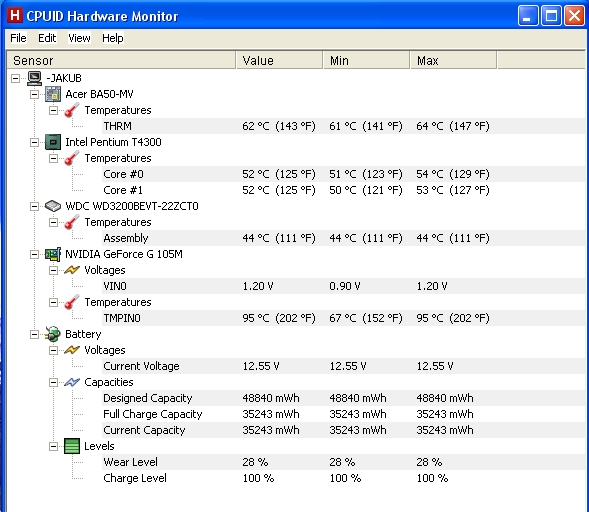Click the Value column header
This screenshot has width=589, height=512.
pos(279,60)
